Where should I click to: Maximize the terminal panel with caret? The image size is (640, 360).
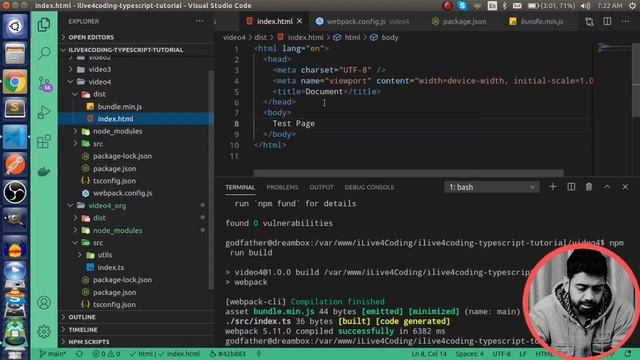pyautogui.click(x=607, y=187)
